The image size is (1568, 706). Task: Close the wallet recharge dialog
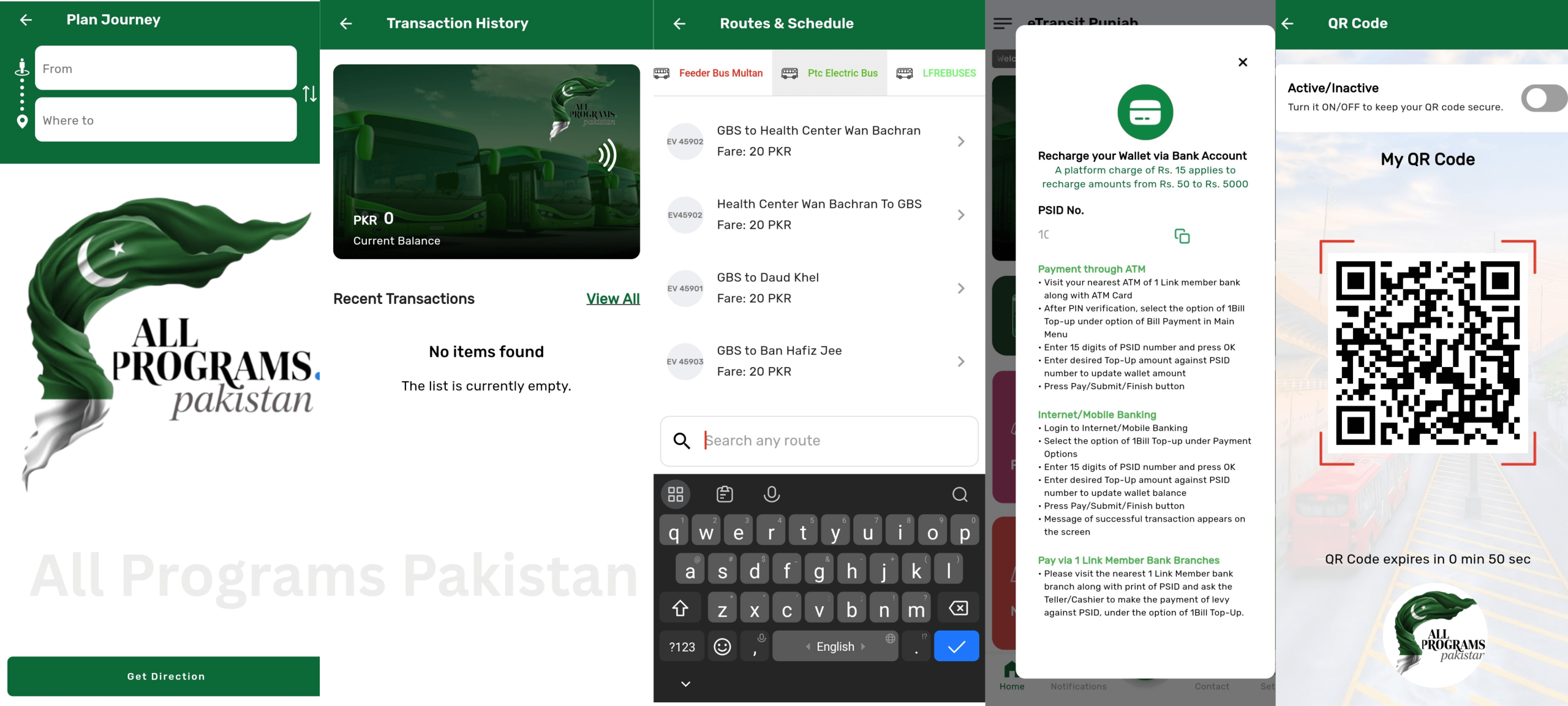point(1242,63)
